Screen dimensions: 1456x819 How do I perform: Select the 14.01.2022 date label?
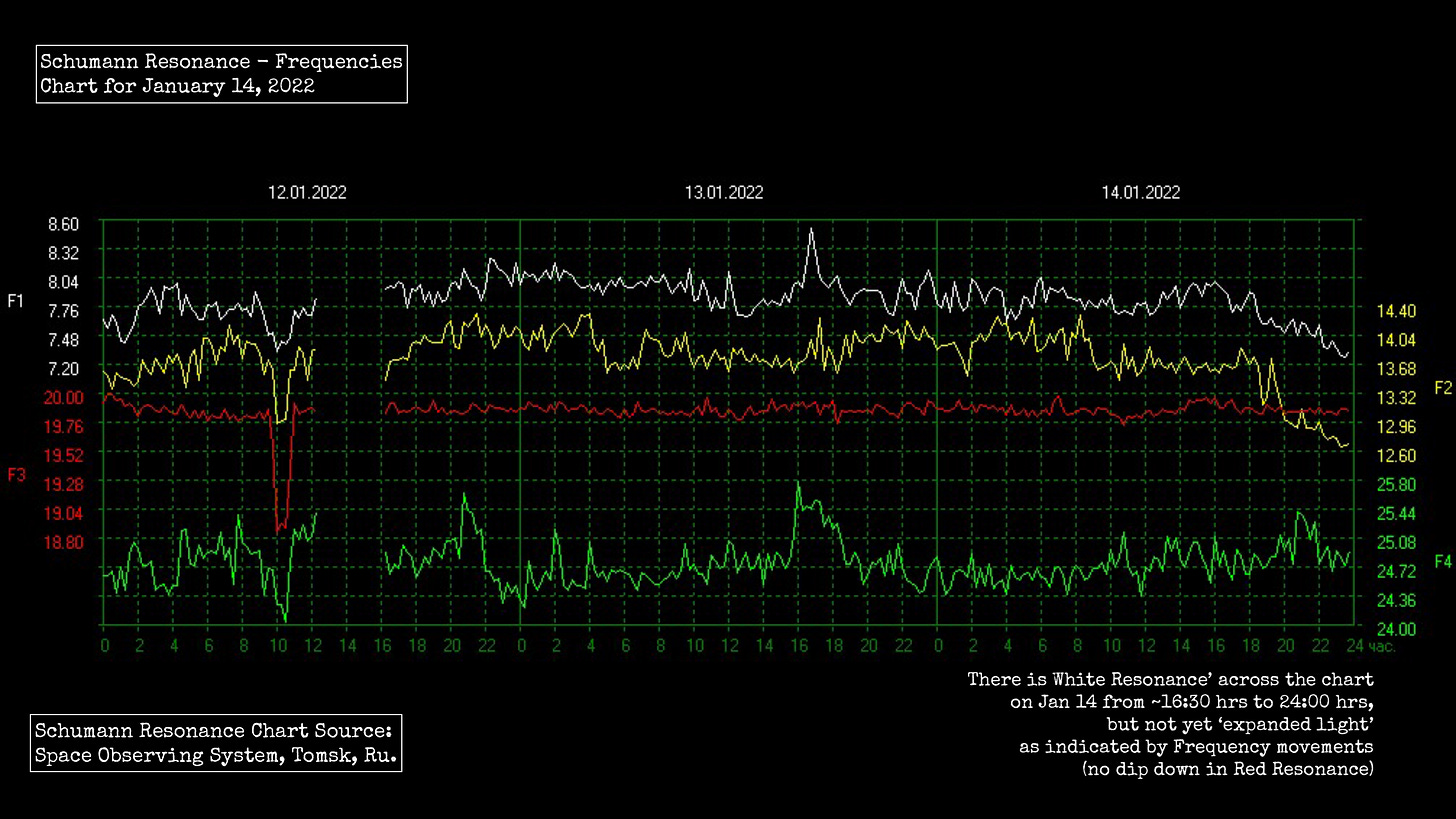(1141, 193)
